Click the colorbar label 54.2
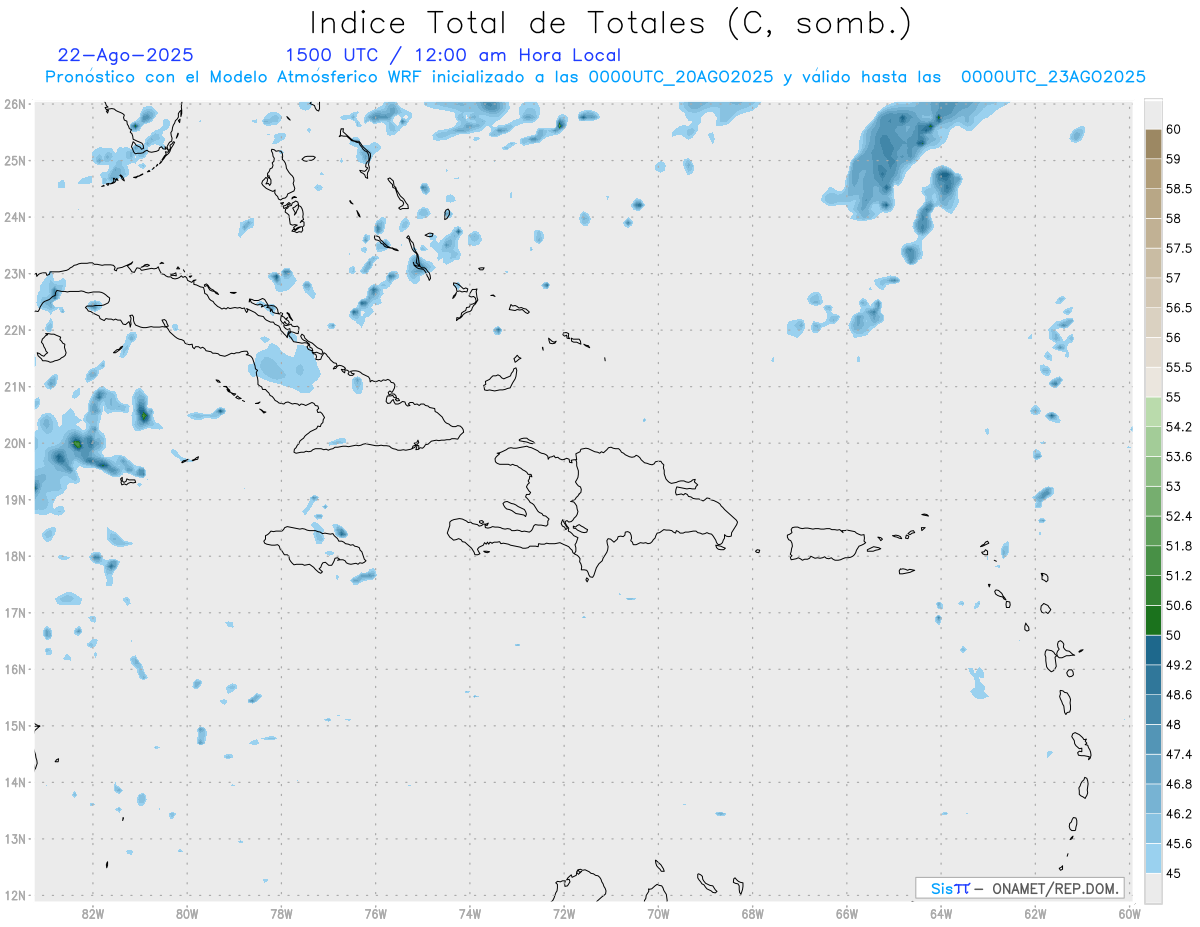The width and height of the screenshot is (1200, 927). click(x=1179, y=427)
